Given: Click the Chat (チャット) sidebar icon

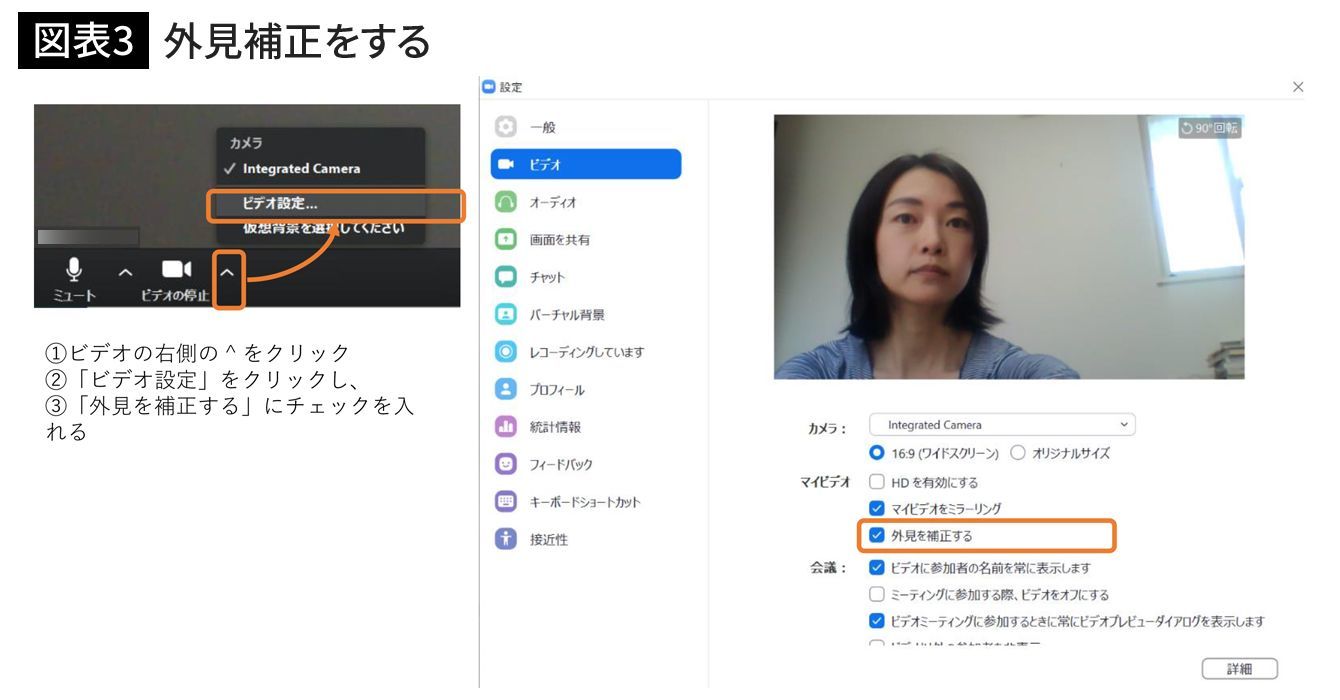Looking at the screenshot, I should pos(506,277).
